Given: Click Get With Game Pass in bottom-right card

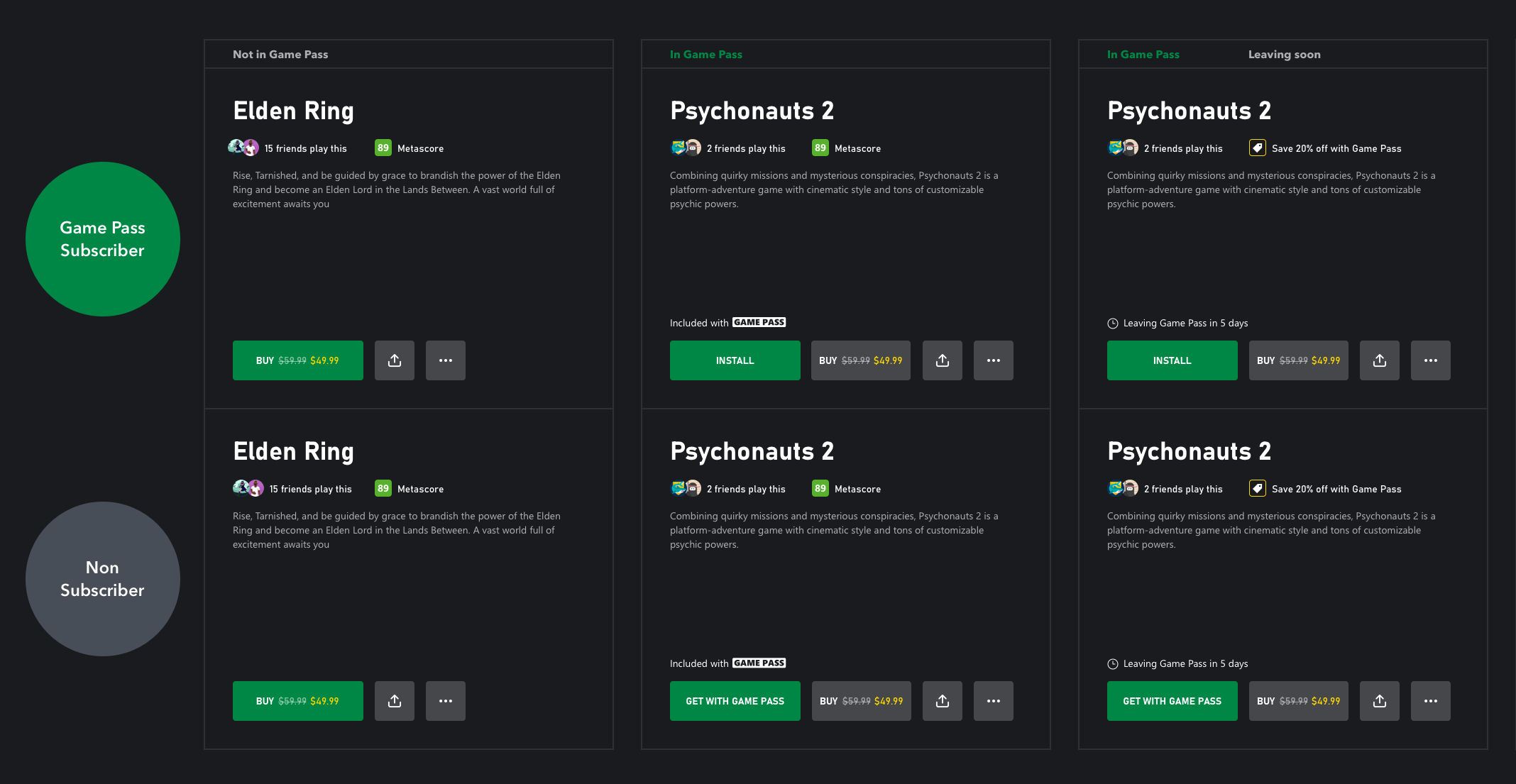Looking at the screenshot, I should [1172, 701].
